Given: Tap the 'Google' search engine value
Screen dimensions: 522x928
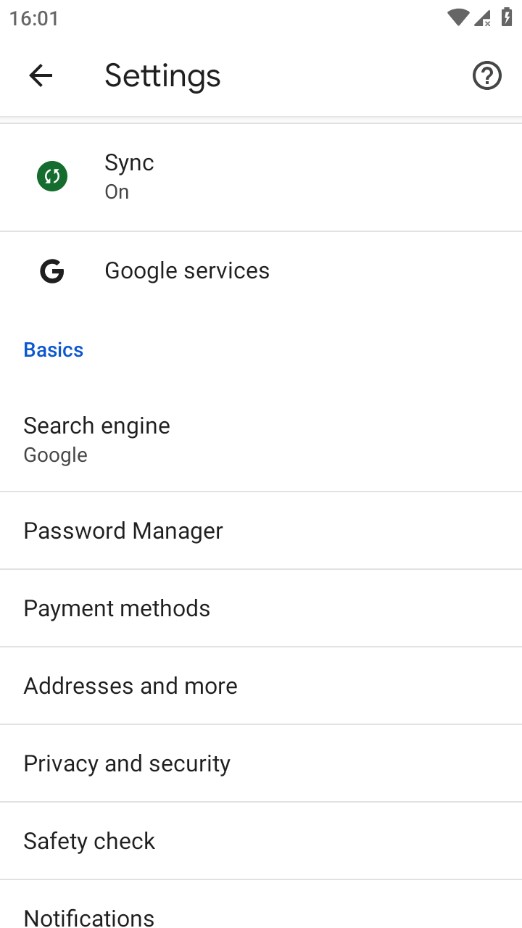Looking at the screenshot, I should point(56,455).
